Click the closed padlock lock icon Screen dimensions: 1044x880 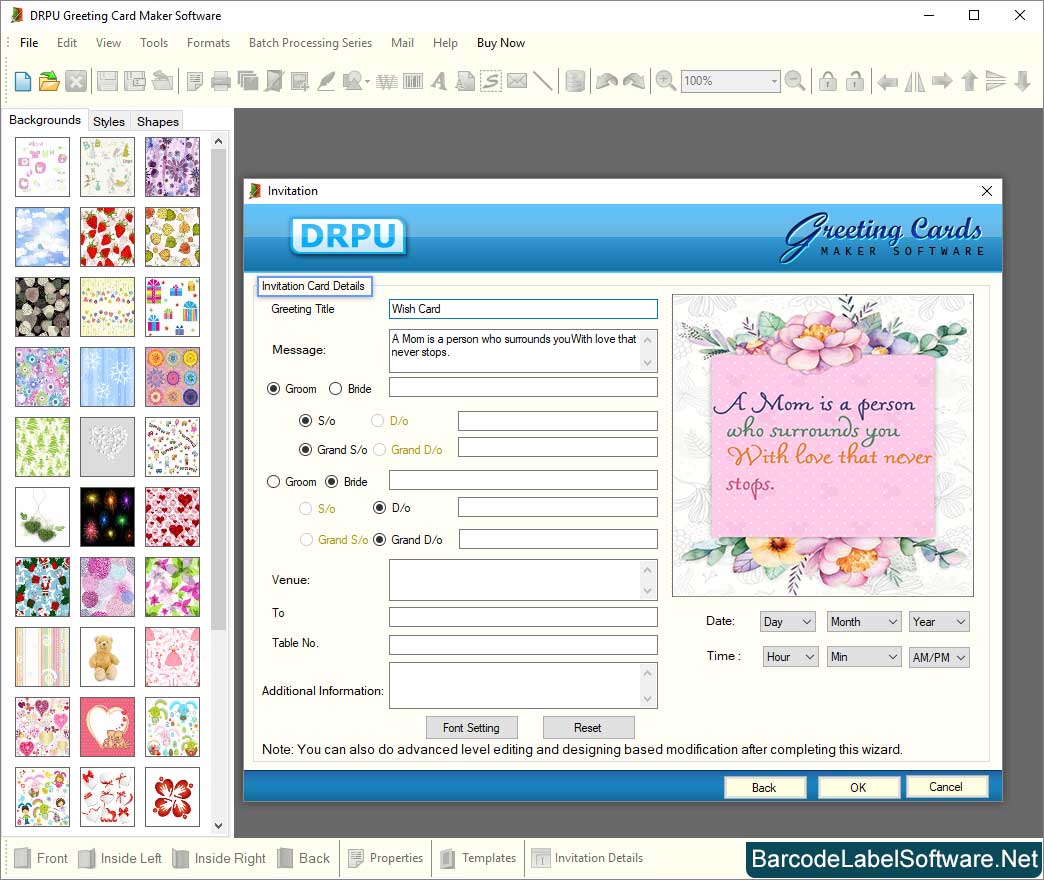828,81
